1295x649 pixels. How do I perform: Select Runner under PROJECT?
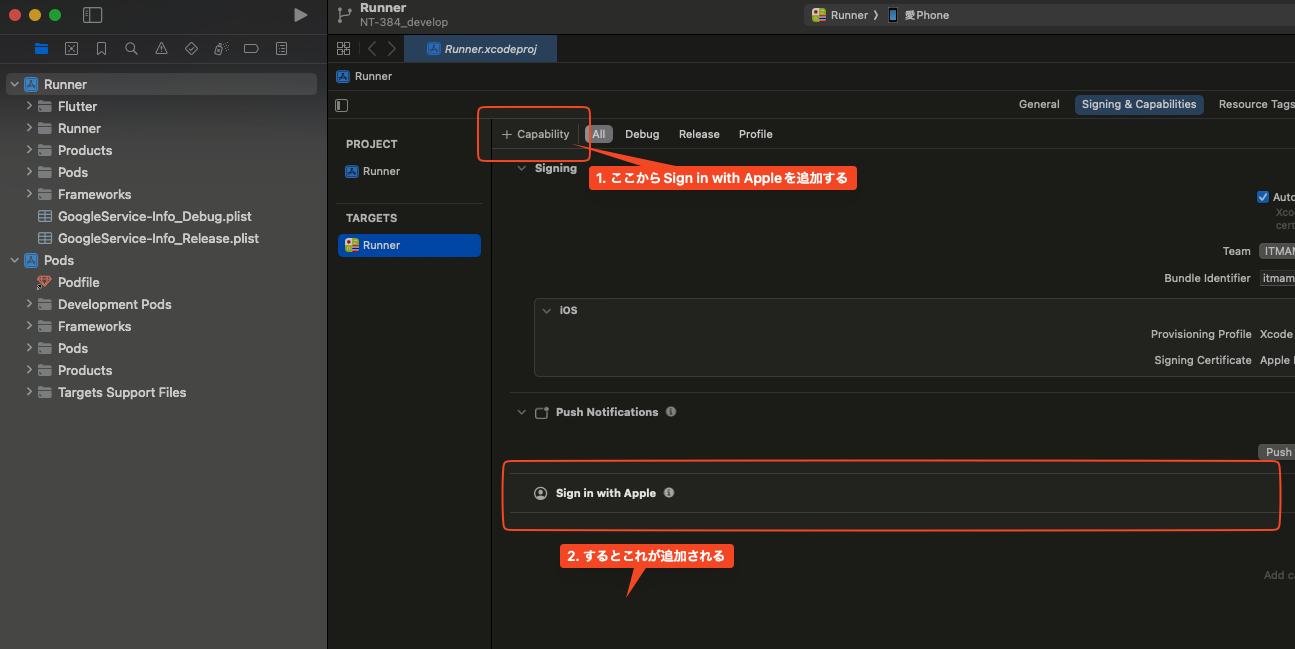coord(372,171)
